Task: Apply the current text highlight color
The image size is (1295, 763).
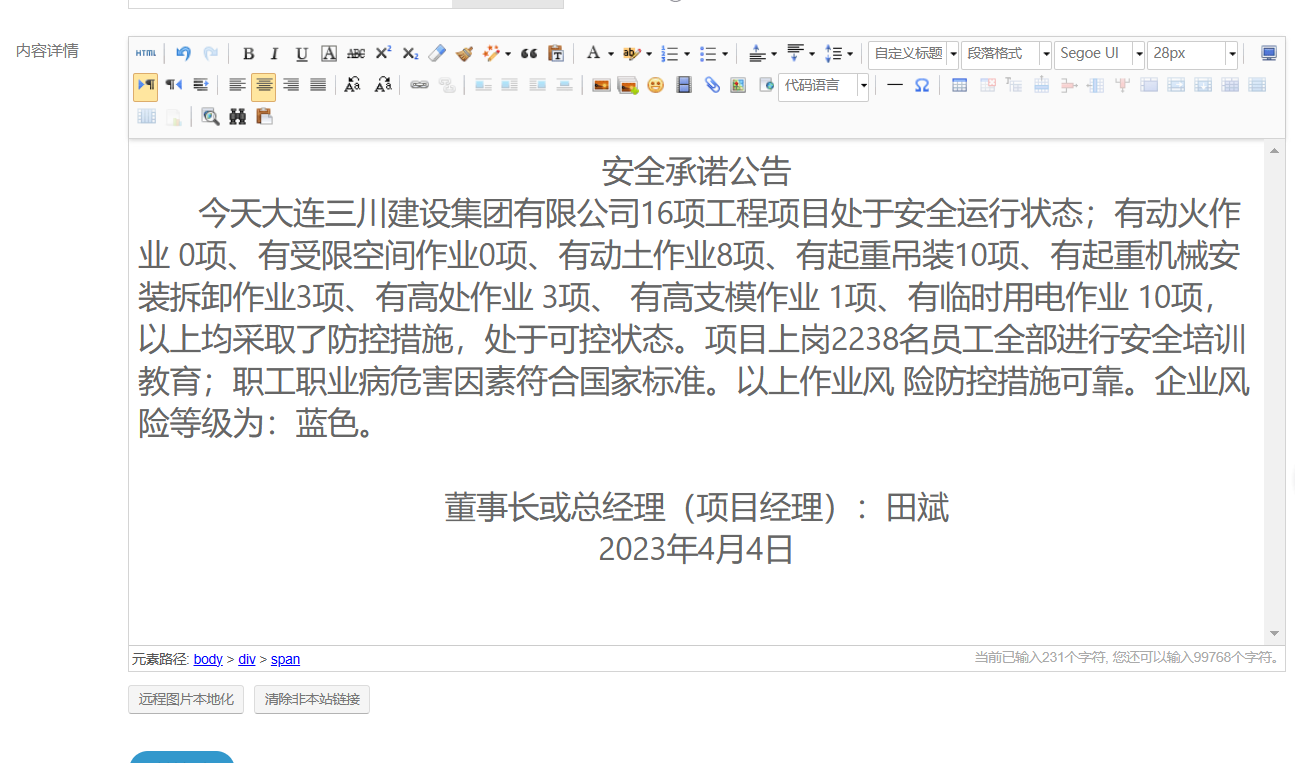Action: tap(631, 53)
